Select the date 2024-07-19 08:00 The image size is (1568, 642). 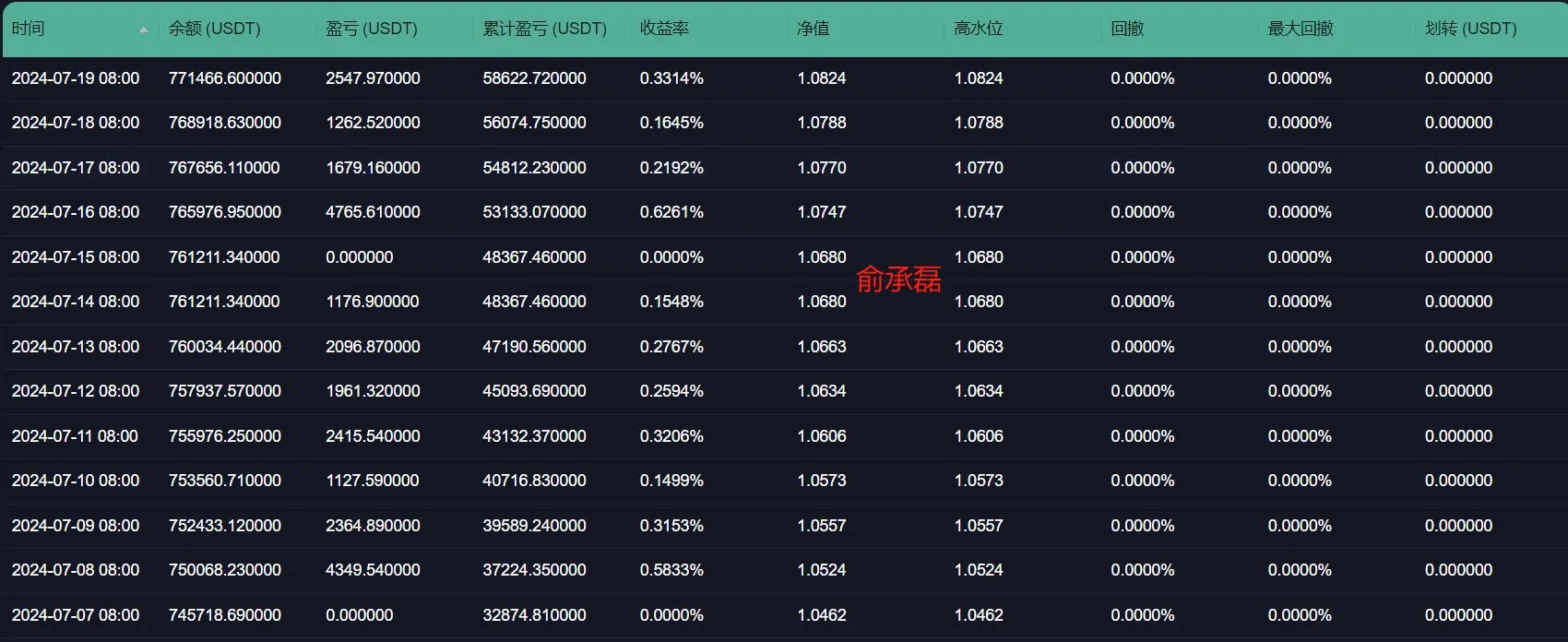[76, 78]
